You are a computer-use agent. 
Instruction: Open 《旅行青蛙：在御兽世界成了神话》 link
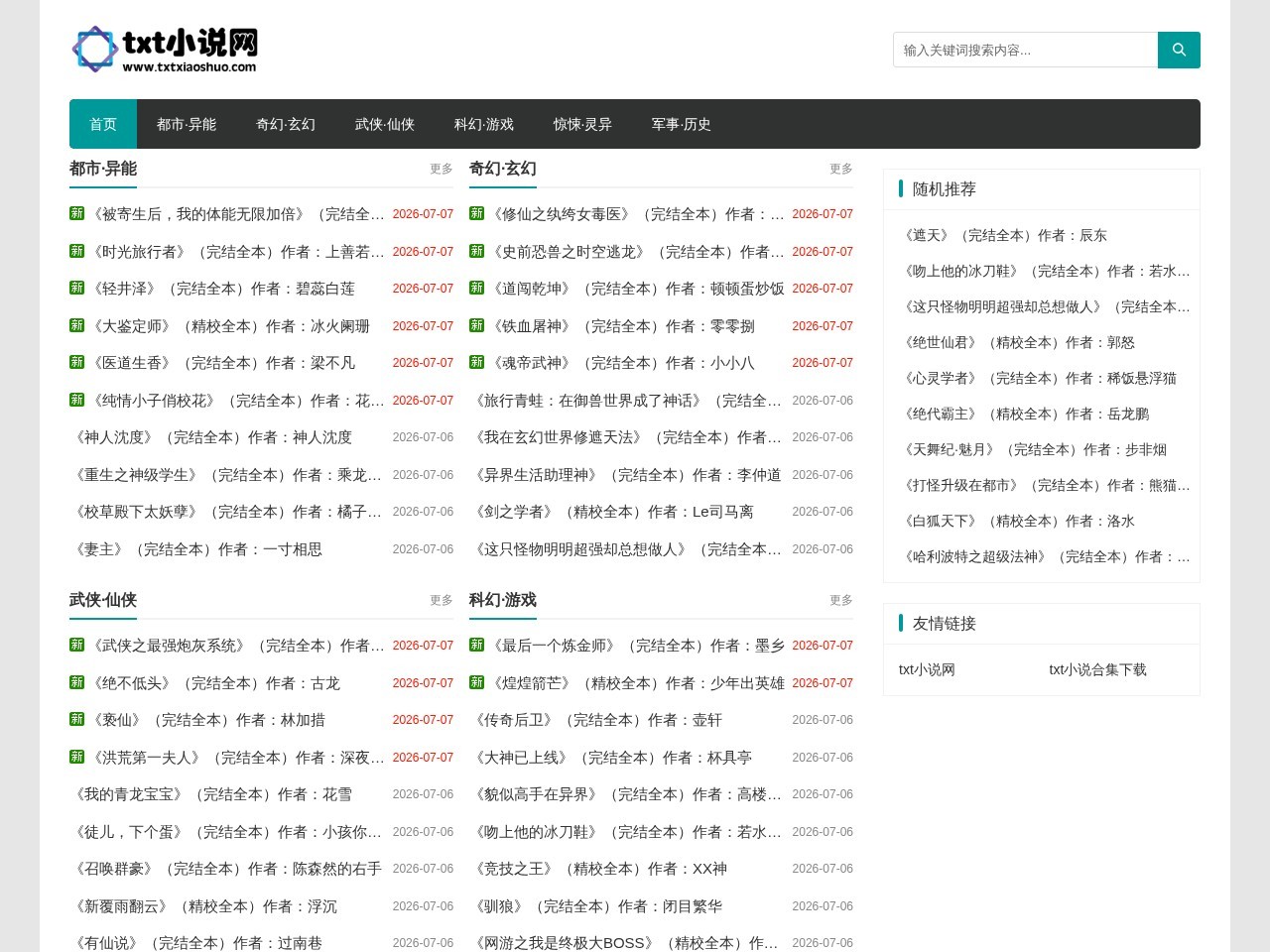626,401
